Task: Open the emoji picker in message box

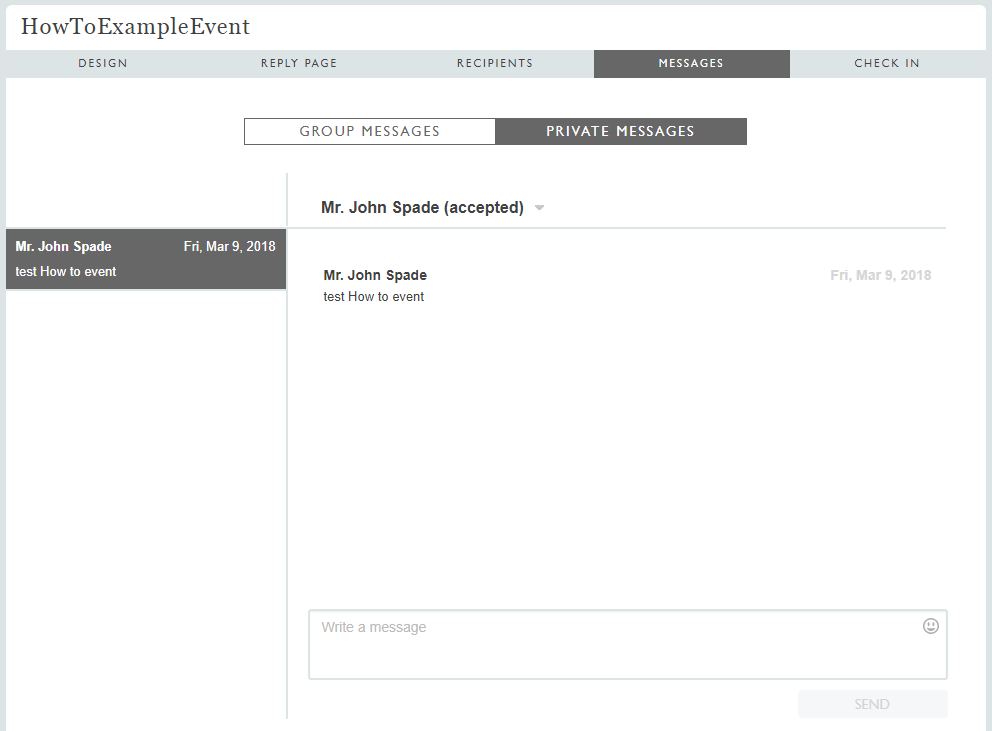Action: [931, 626]
